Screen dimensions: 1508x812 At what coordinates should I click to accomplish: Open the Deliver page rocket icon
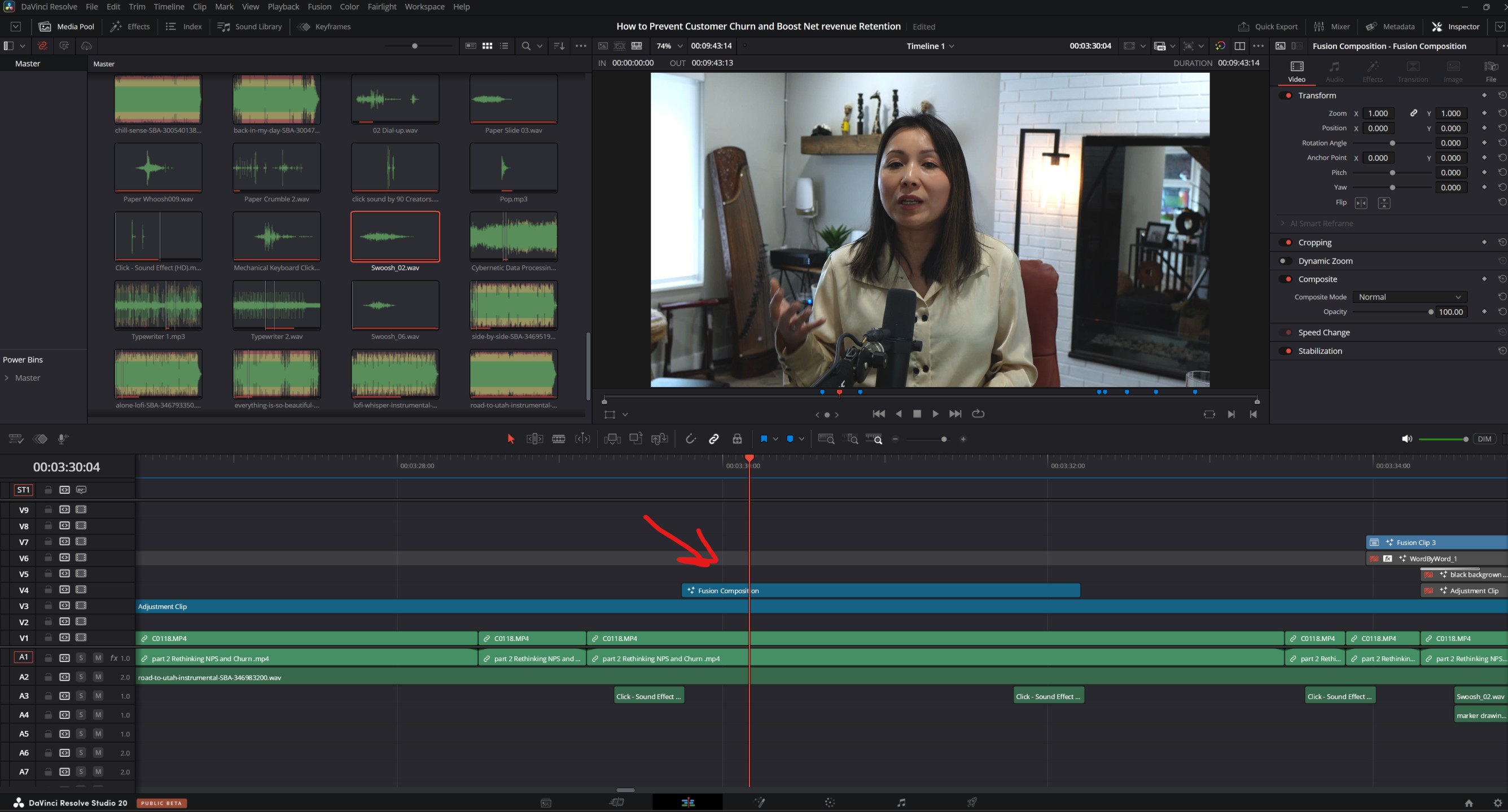[972, 802]
